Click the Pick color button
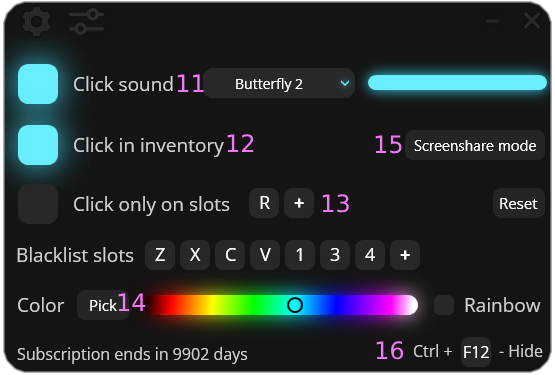Screen dimensions: 555x375 tap(103, 305)
